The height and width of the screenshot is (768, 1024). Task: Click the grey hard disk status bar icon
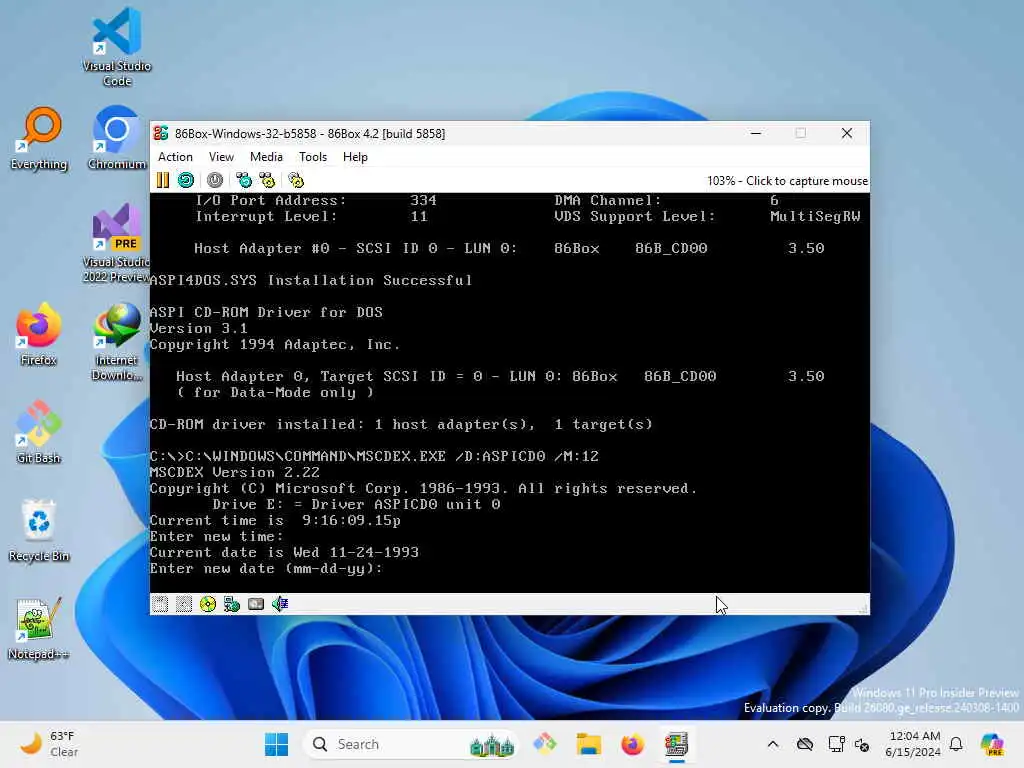coord(256,604)
